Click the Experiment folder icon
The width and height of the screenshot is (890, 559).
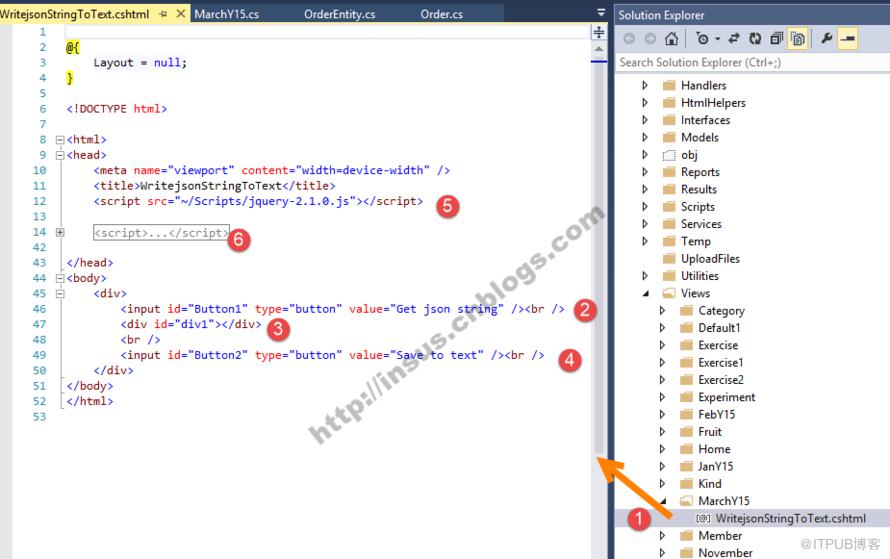(686, 397)
